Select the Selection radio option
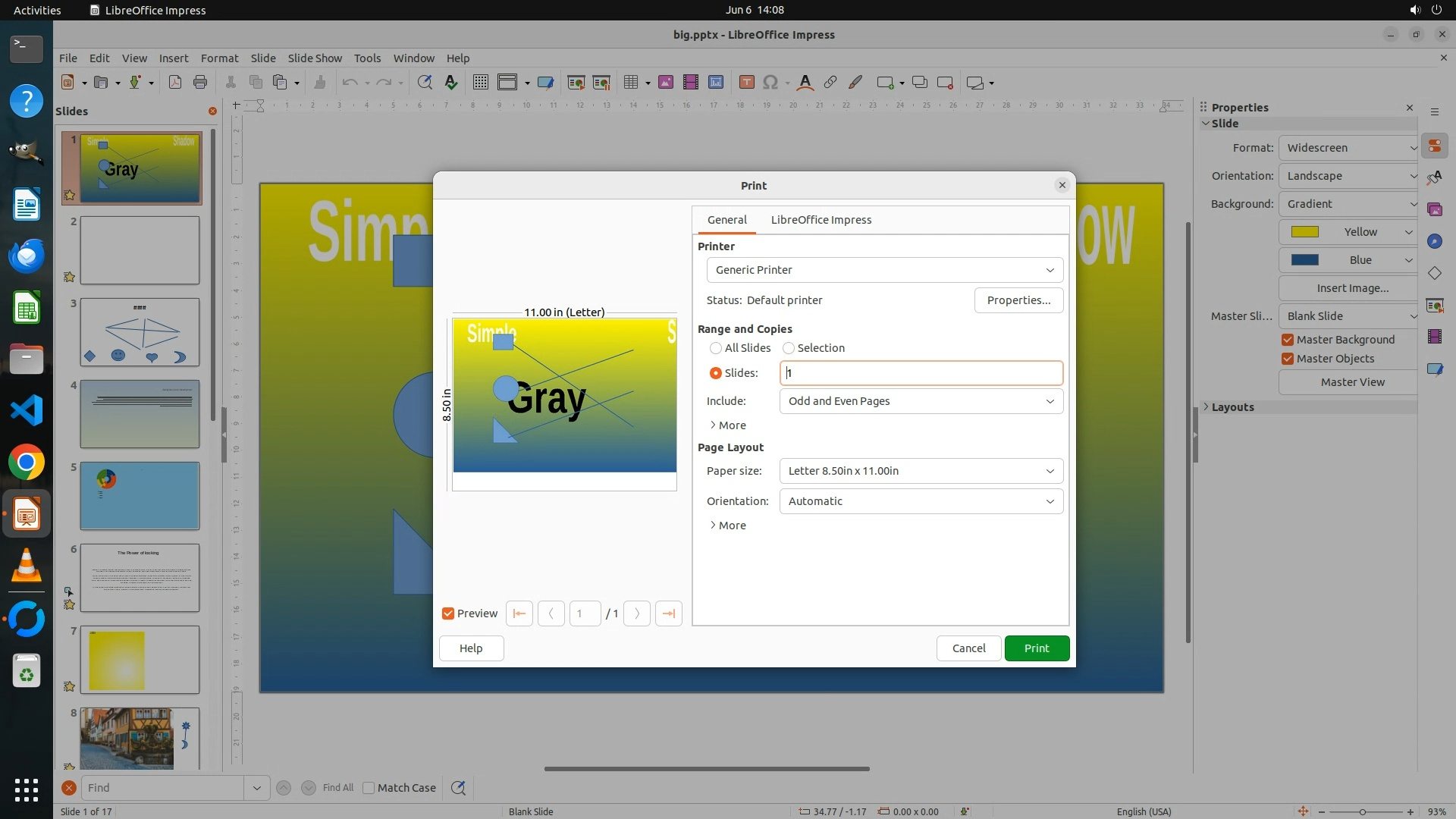 pos(789,348)
